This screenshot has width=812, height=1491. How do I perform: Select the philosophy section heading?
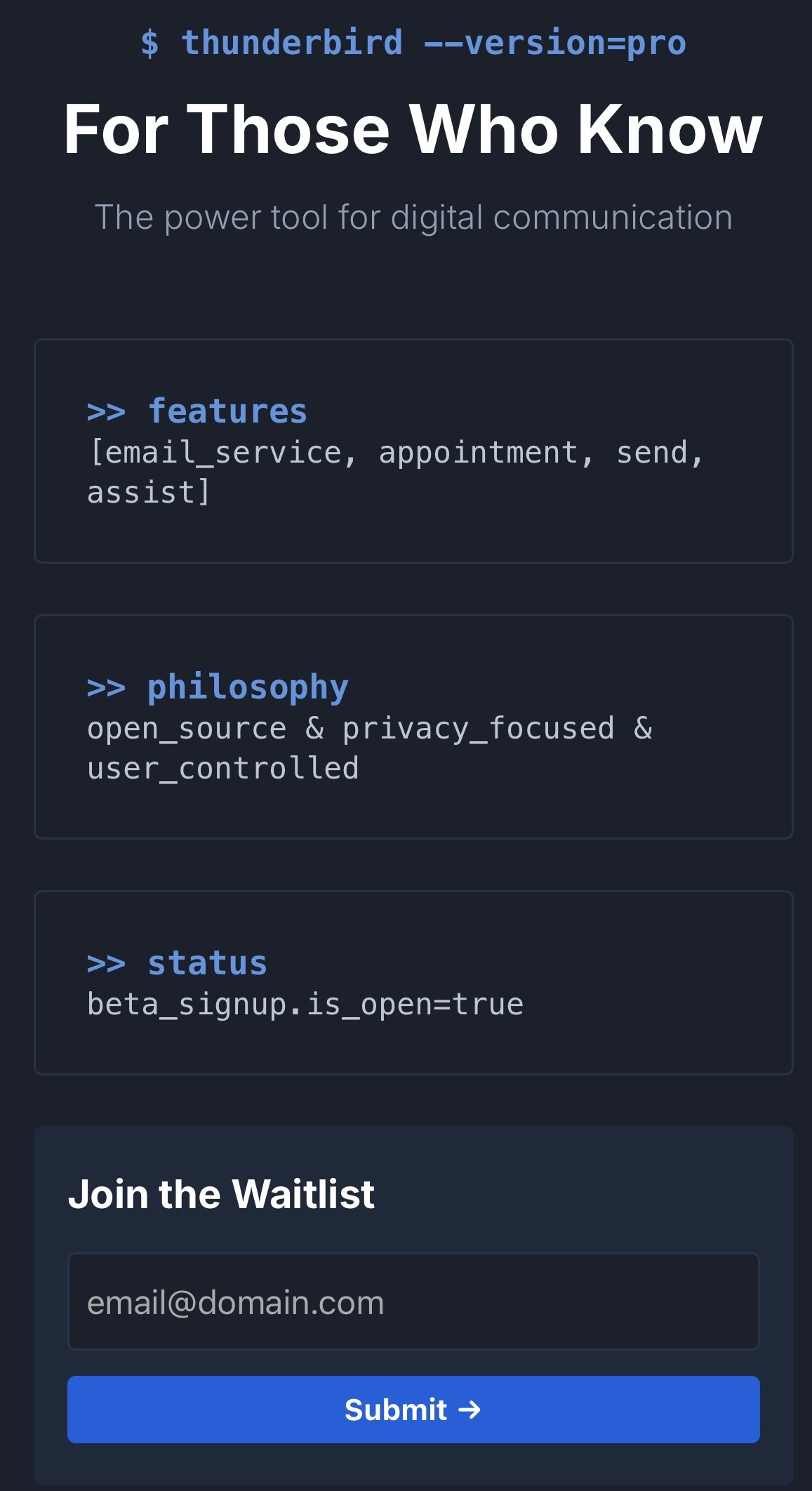pyautogui.click(x=248, y=687)
